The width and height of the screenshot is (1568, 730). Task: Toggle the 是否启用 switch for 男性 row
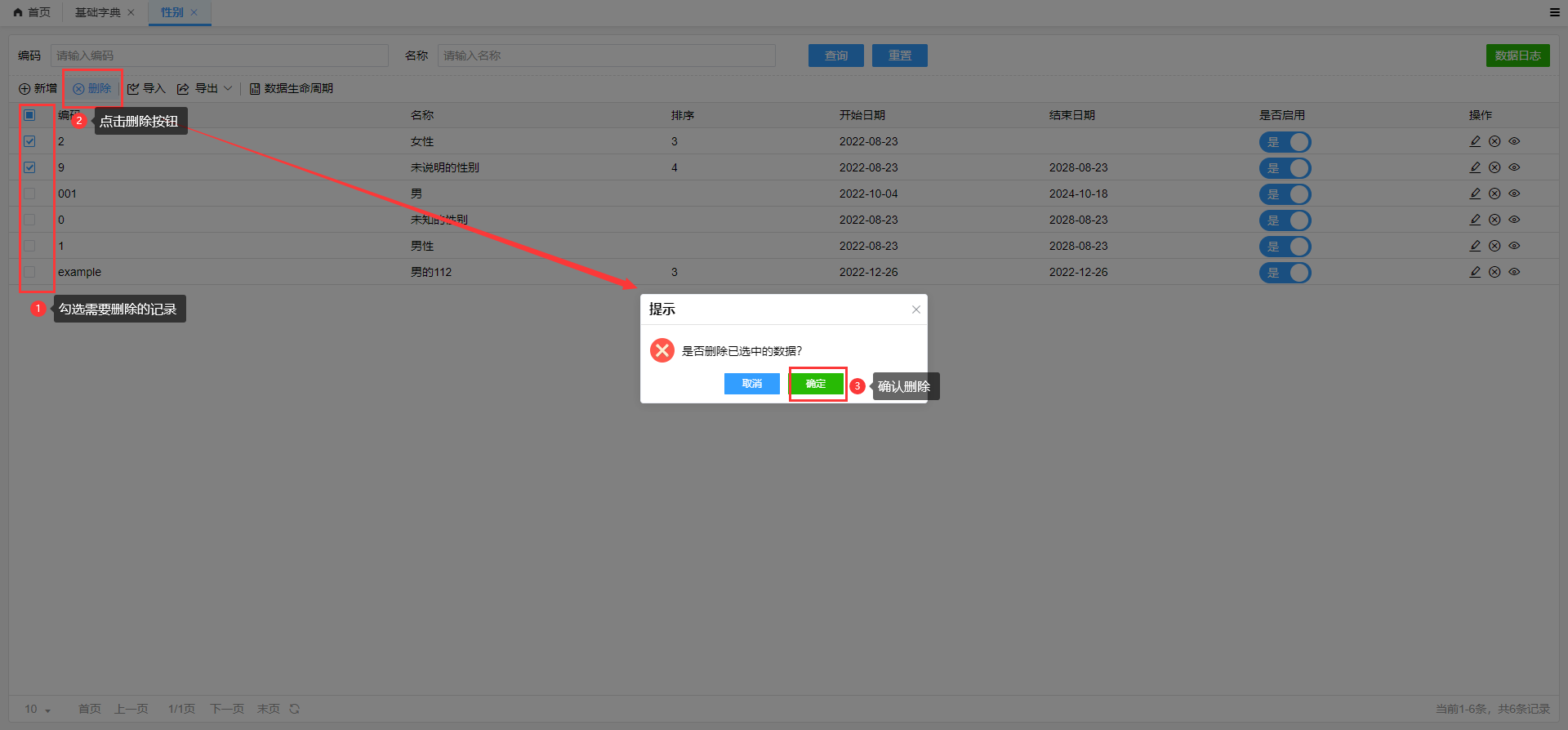[x=1285, y=246]
